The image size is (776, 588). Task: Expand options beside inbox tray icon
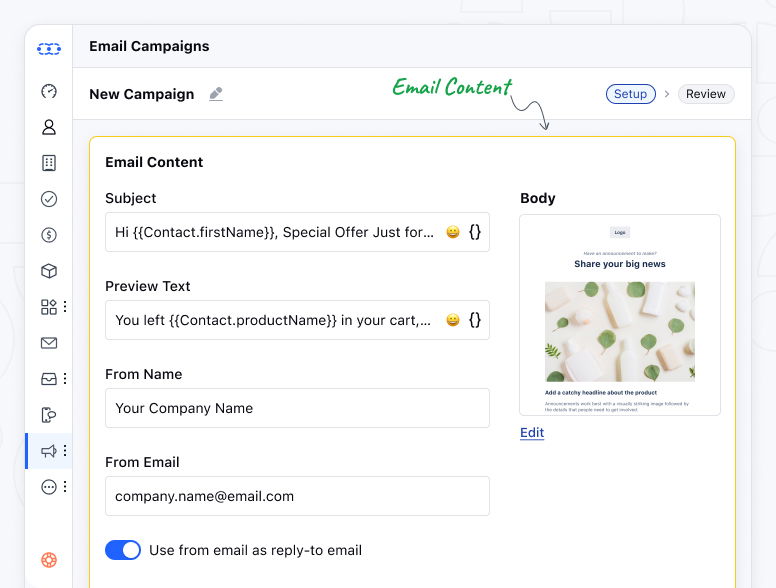point(65,379)
